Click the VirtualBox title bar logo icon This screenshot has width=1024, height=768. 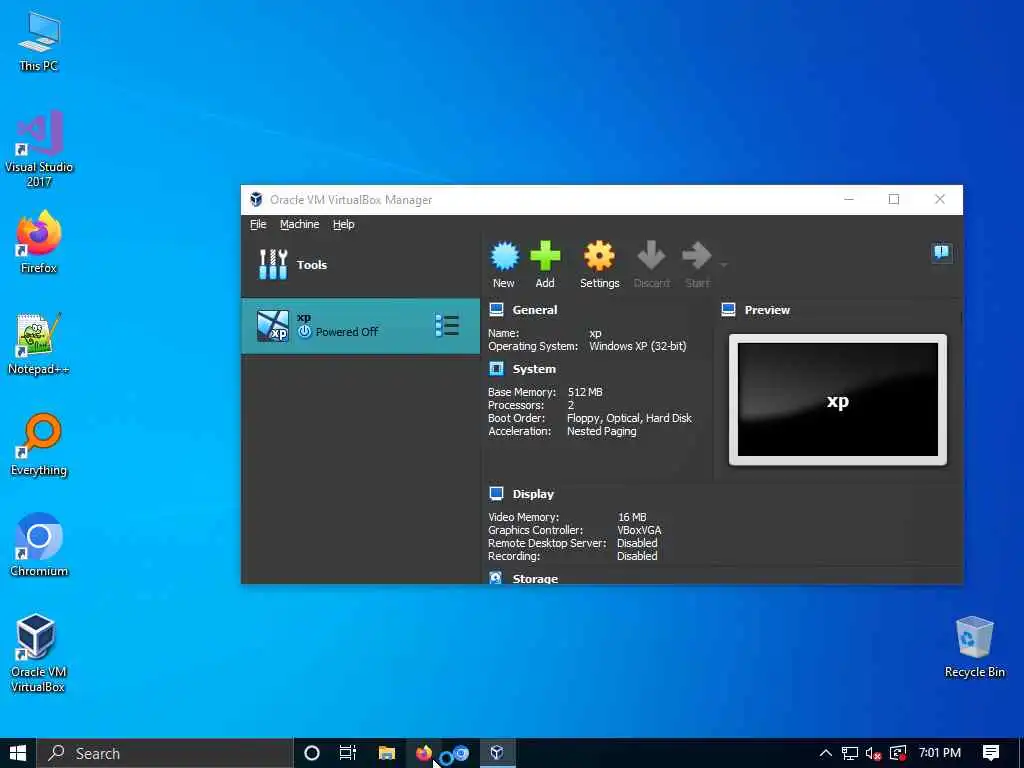[256, 199]
